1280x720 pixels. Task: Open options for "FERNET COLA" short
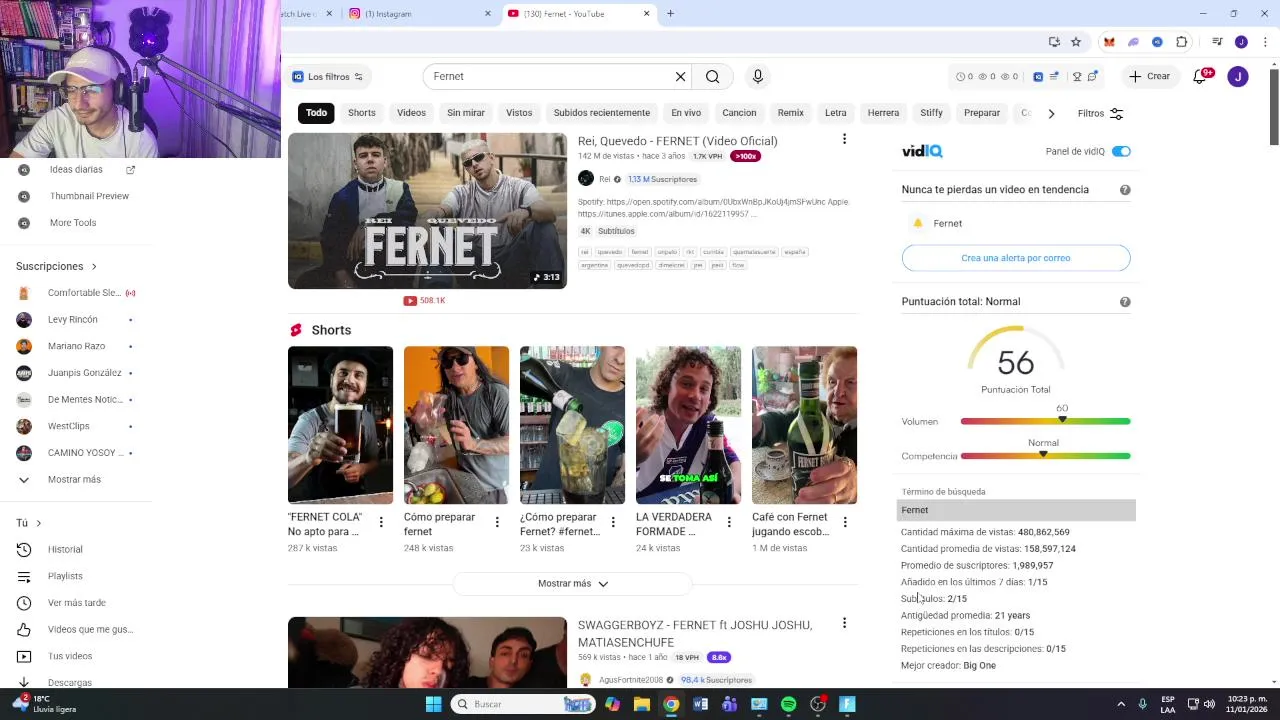pos(381,521)
